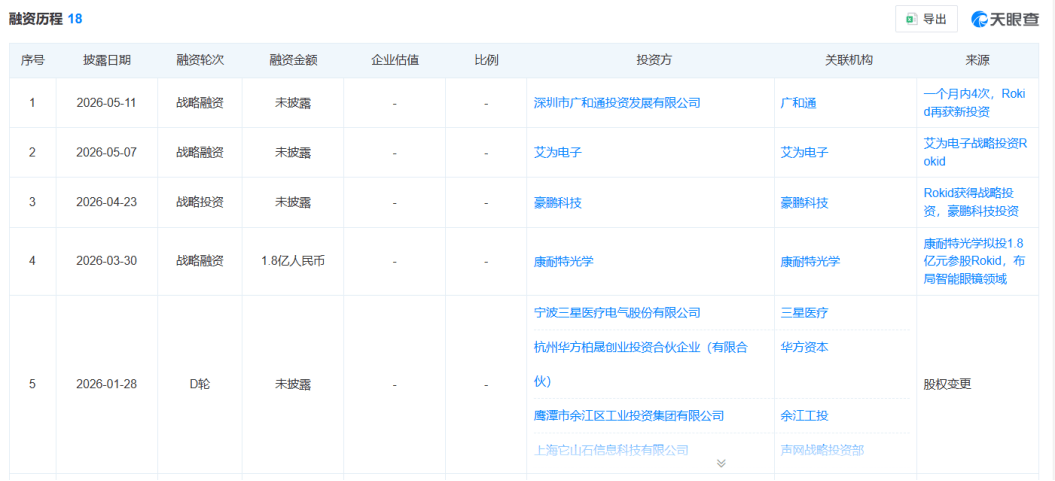Click the 导出 export button
The image size is (1055, 481).
926,19
